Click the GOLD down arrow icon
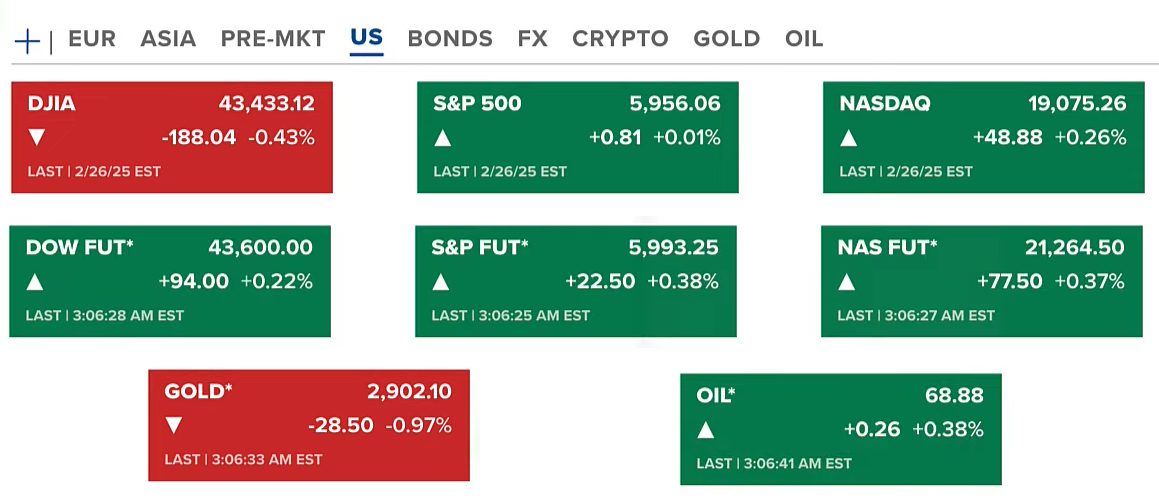 (x=174, y=426)
